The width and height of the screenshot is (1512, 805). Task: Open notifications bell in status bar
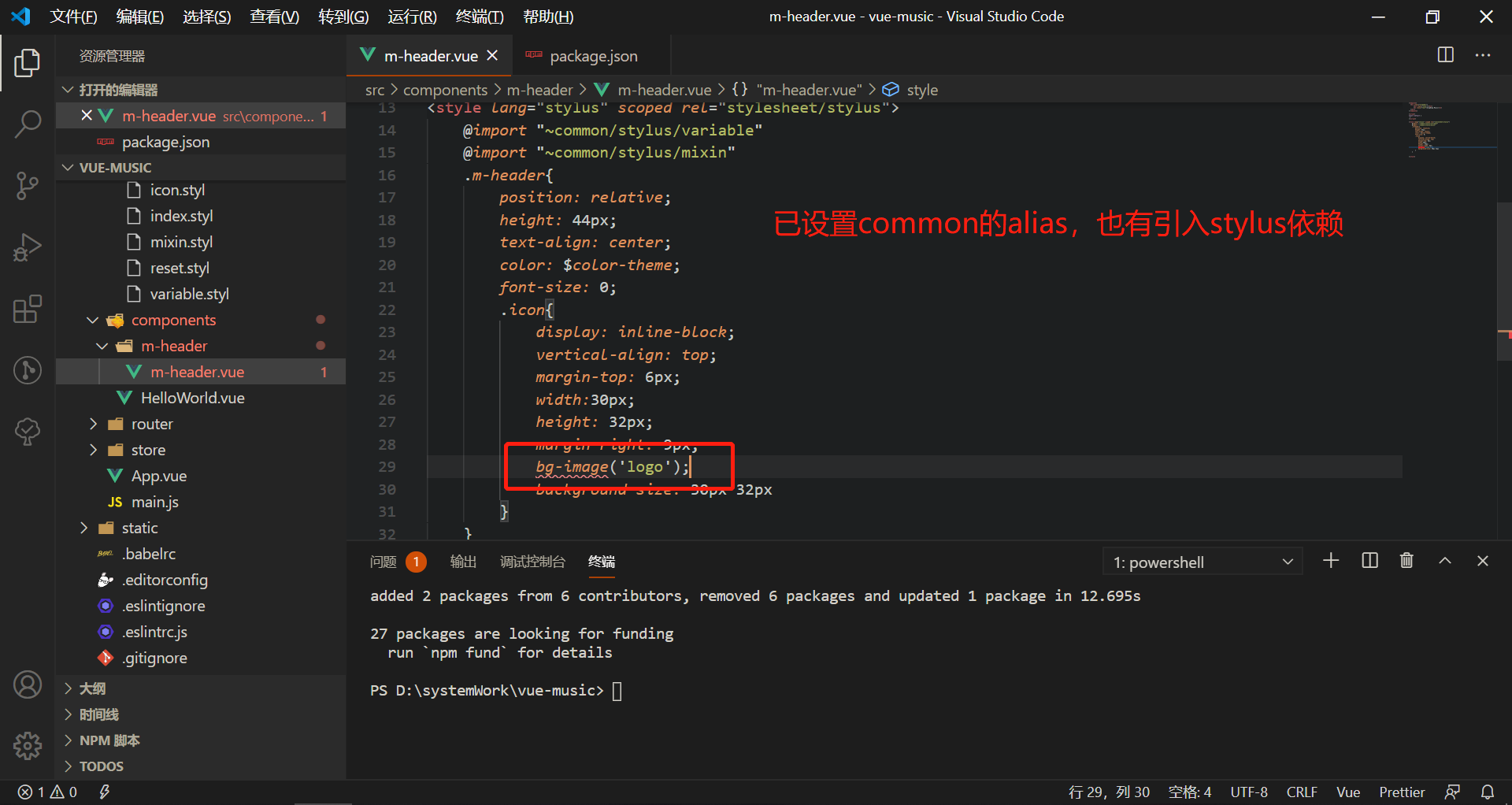[1488, 792]
